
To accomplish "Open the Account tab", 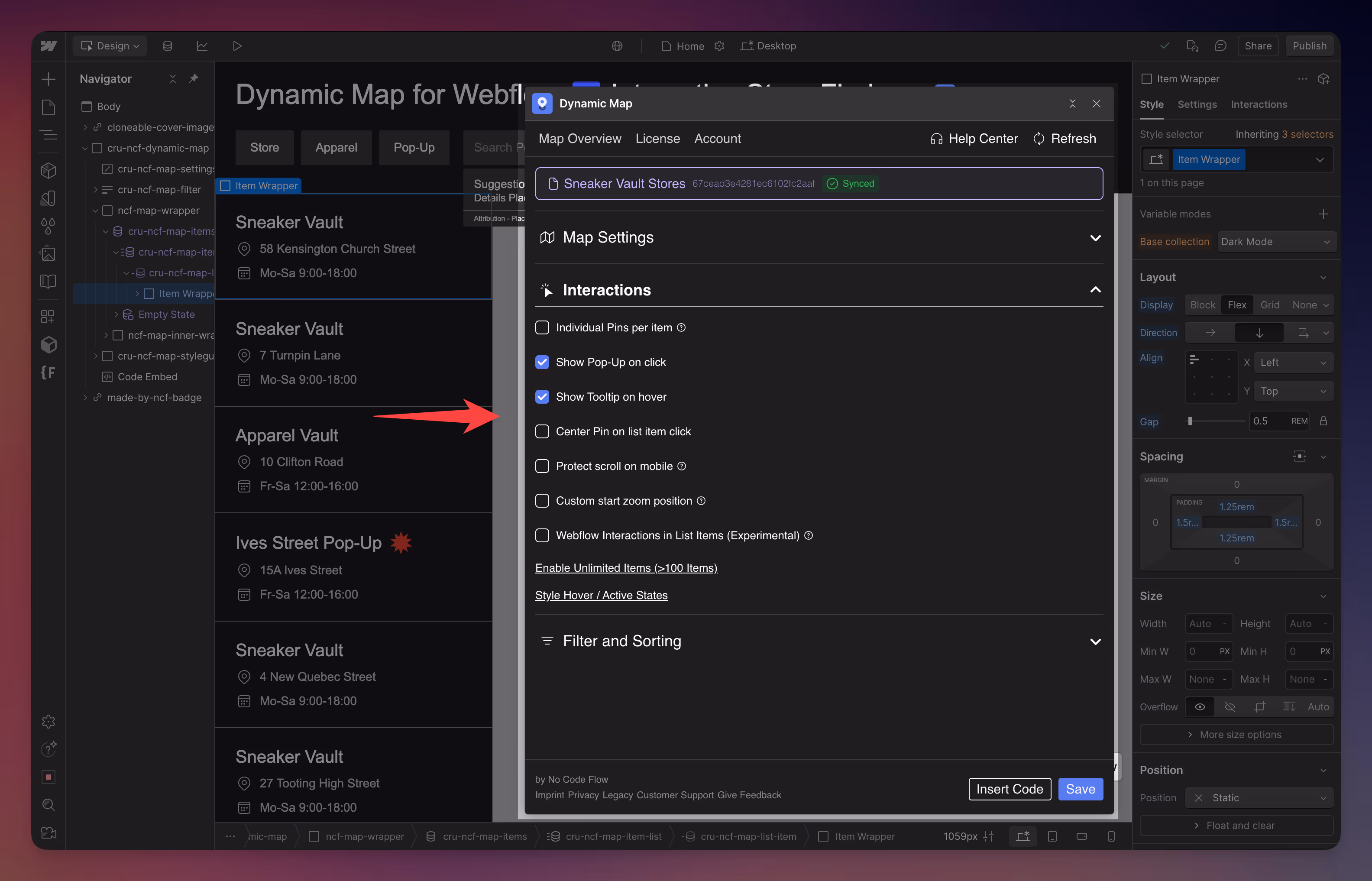I will pos(717,139).
